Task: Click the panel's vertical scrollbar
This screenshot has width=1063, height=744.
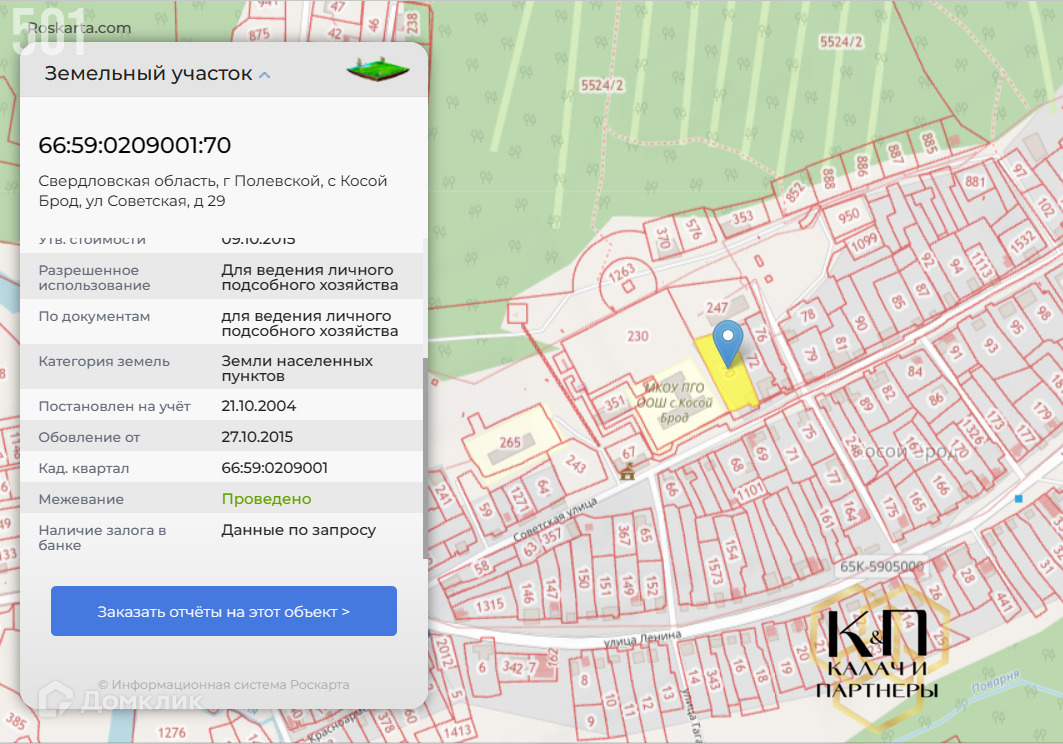Action: click(x=425, y=458)
